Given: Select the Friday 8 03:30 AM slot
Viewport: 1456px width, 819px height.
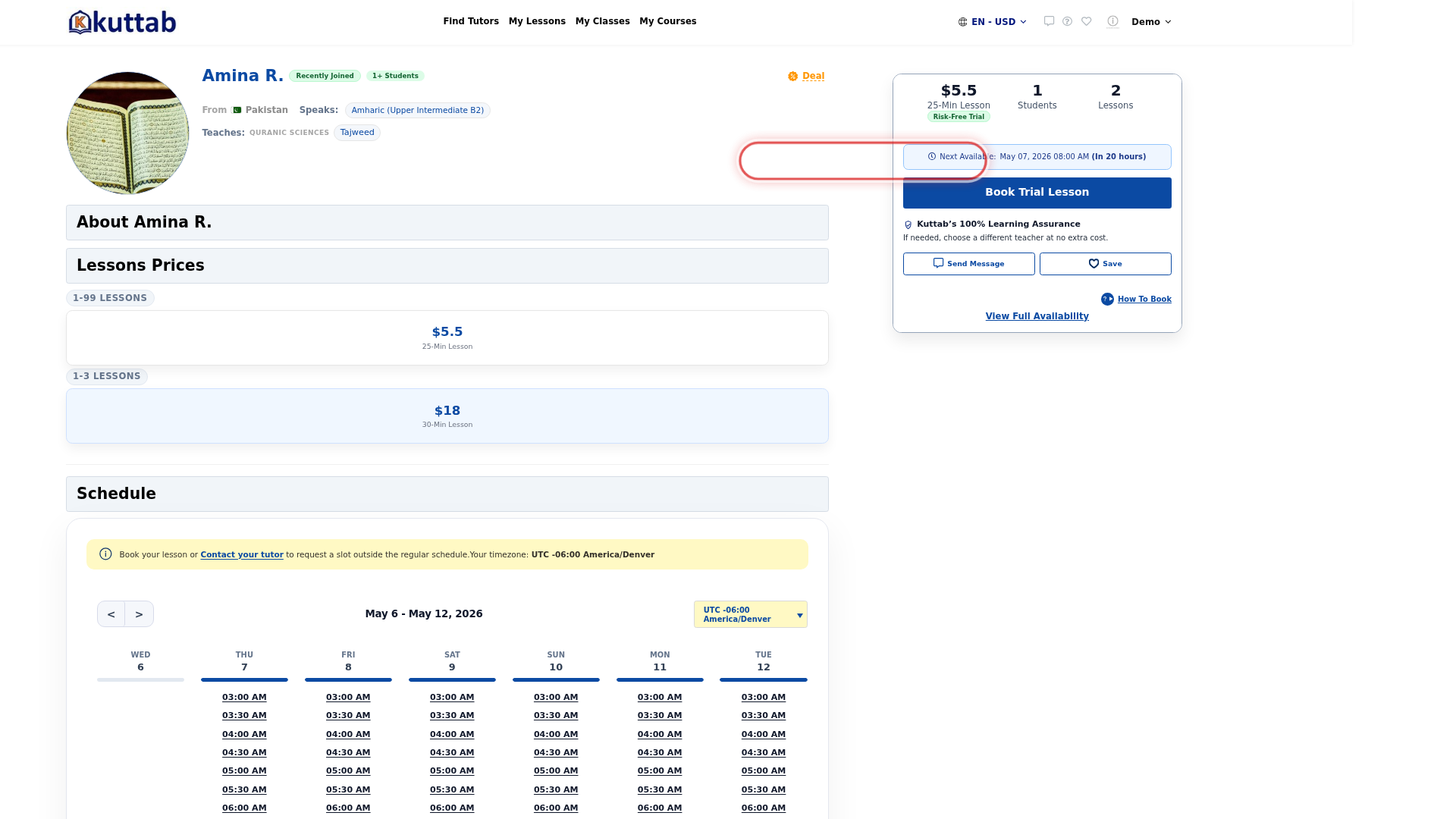Looking at the screenshot, I should point(348,716).
